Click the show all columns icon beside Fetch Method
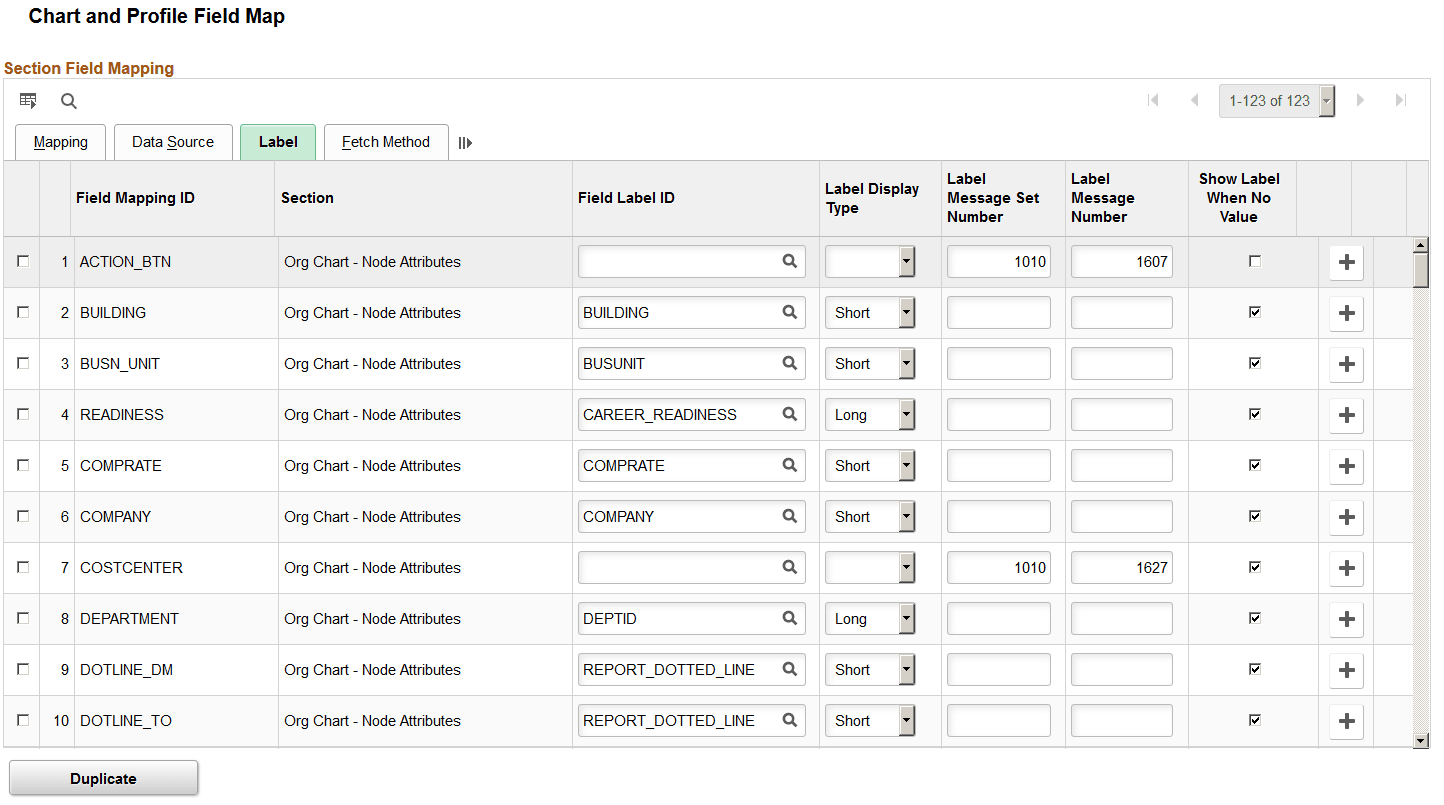 pyautogui.click(x=464, y=142)
